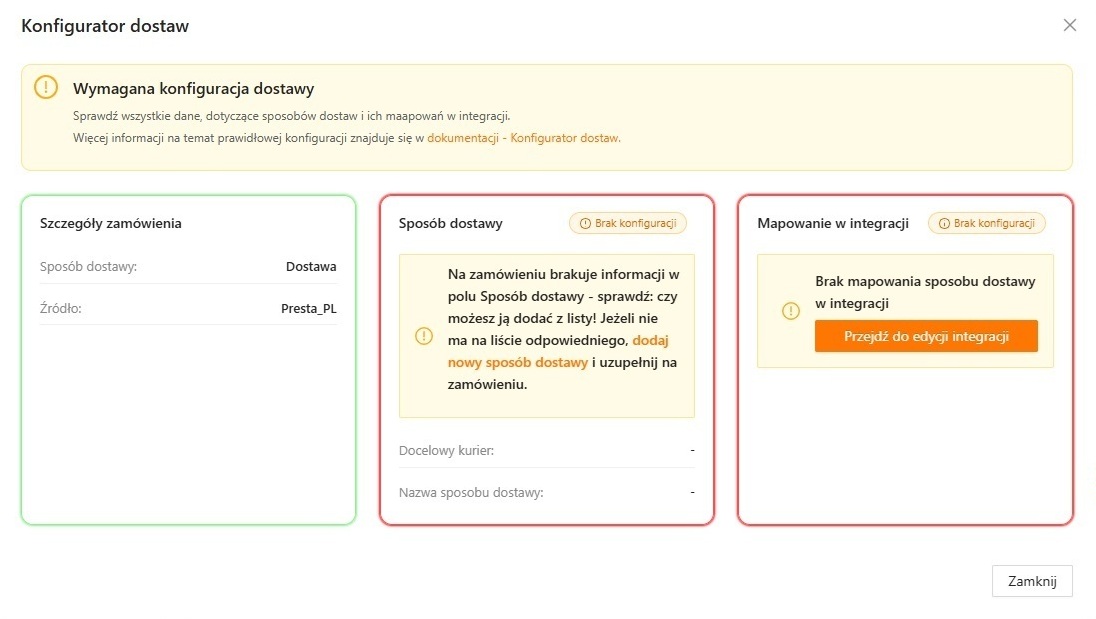The width and height of the screenshot is (1096, 619).
Task: Select Brak konfiguracji badge in Sposób dostawy card
Action: 628,223
